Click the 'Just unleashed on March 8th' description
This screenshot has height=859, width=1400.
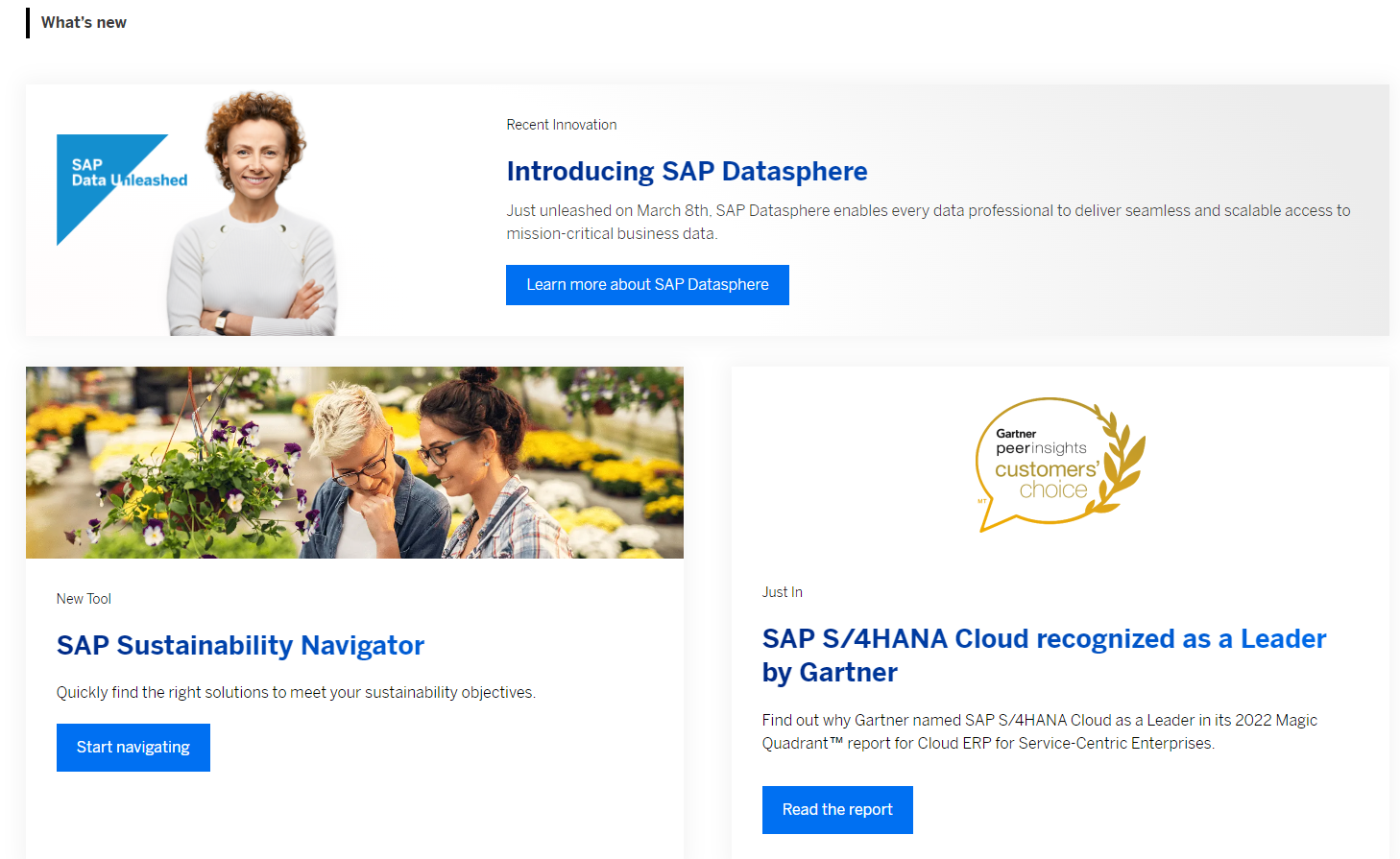pos(929,222)
